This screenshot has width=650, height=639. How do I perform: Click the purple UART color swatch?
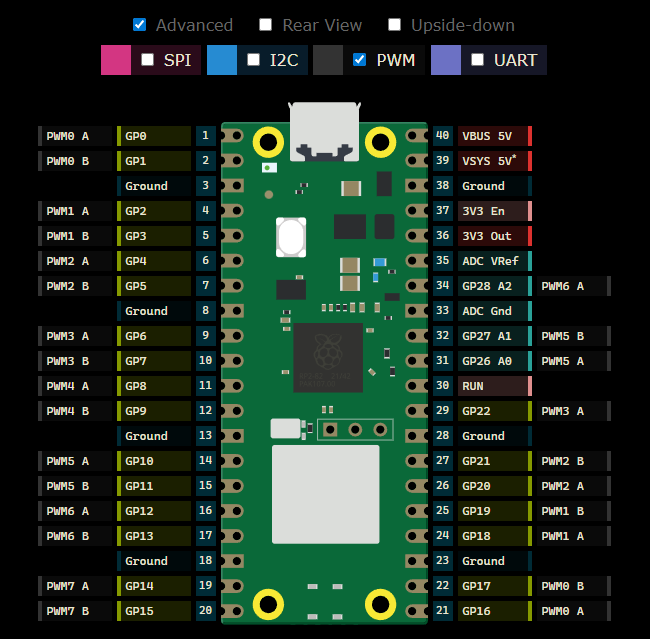[446, 60]
